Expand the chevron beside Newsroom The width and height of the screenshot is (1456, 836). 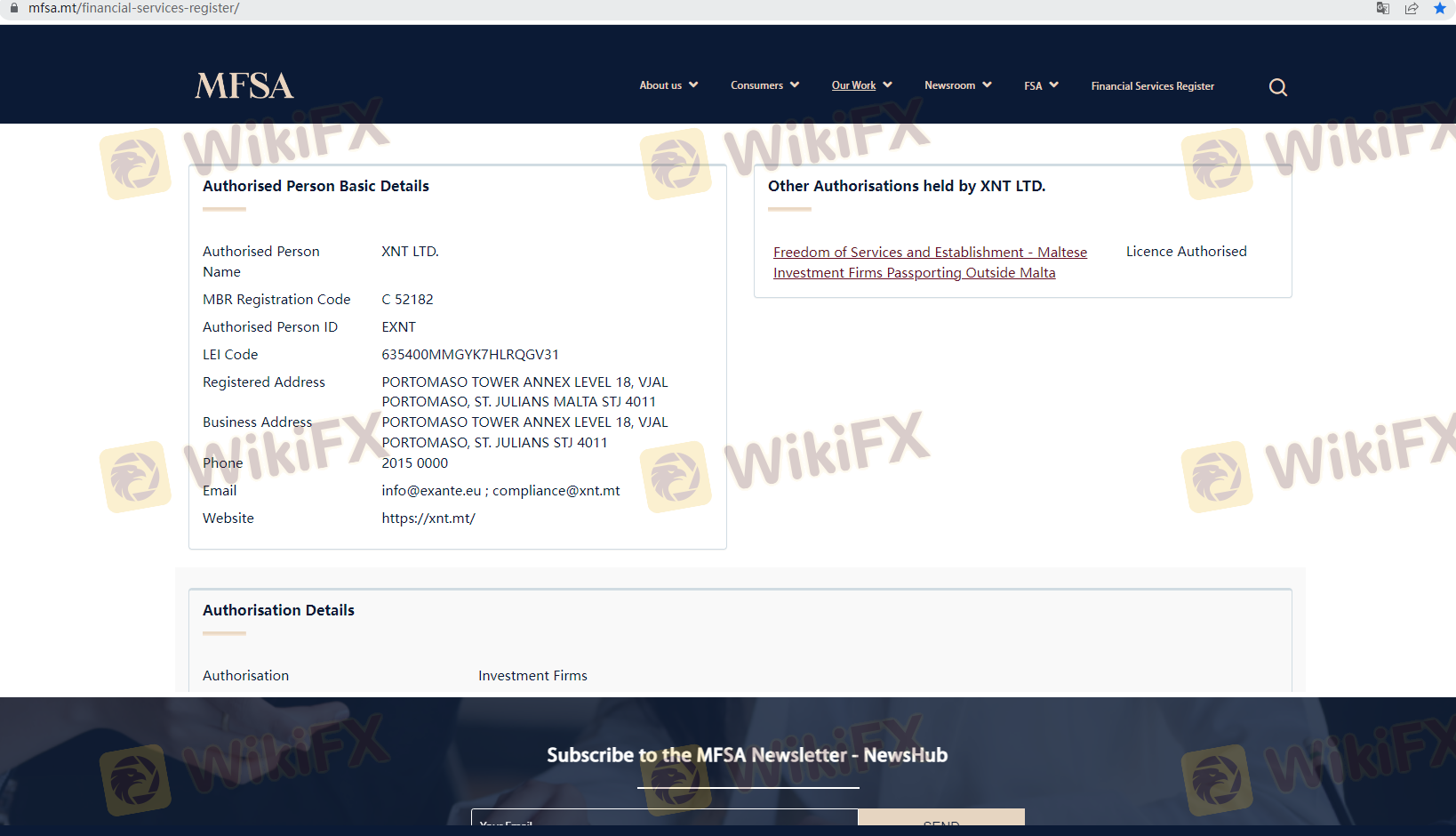pyautogui.click(x=987, y=85)
